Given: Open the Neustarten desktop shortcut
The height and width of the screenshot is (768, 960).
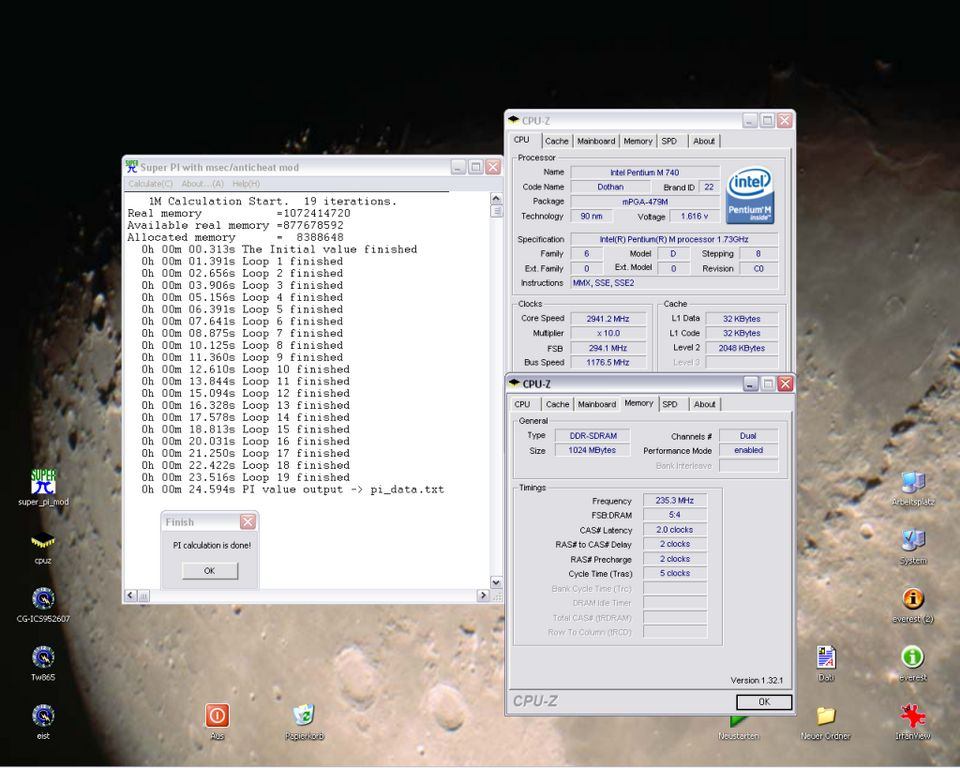Looking at the screenshot, I should coord(738,720).
